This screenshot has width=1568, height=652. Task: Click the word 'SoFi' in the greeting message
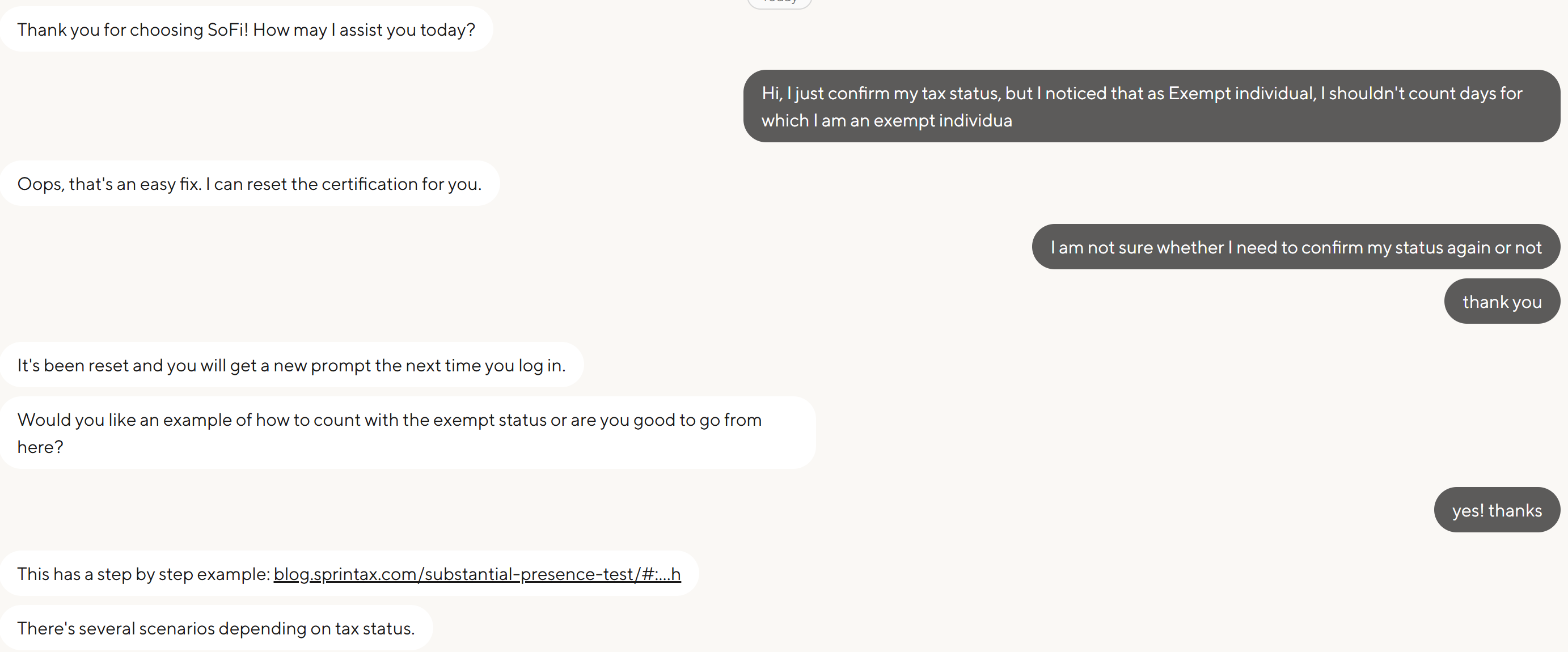[x=227, y=30]
